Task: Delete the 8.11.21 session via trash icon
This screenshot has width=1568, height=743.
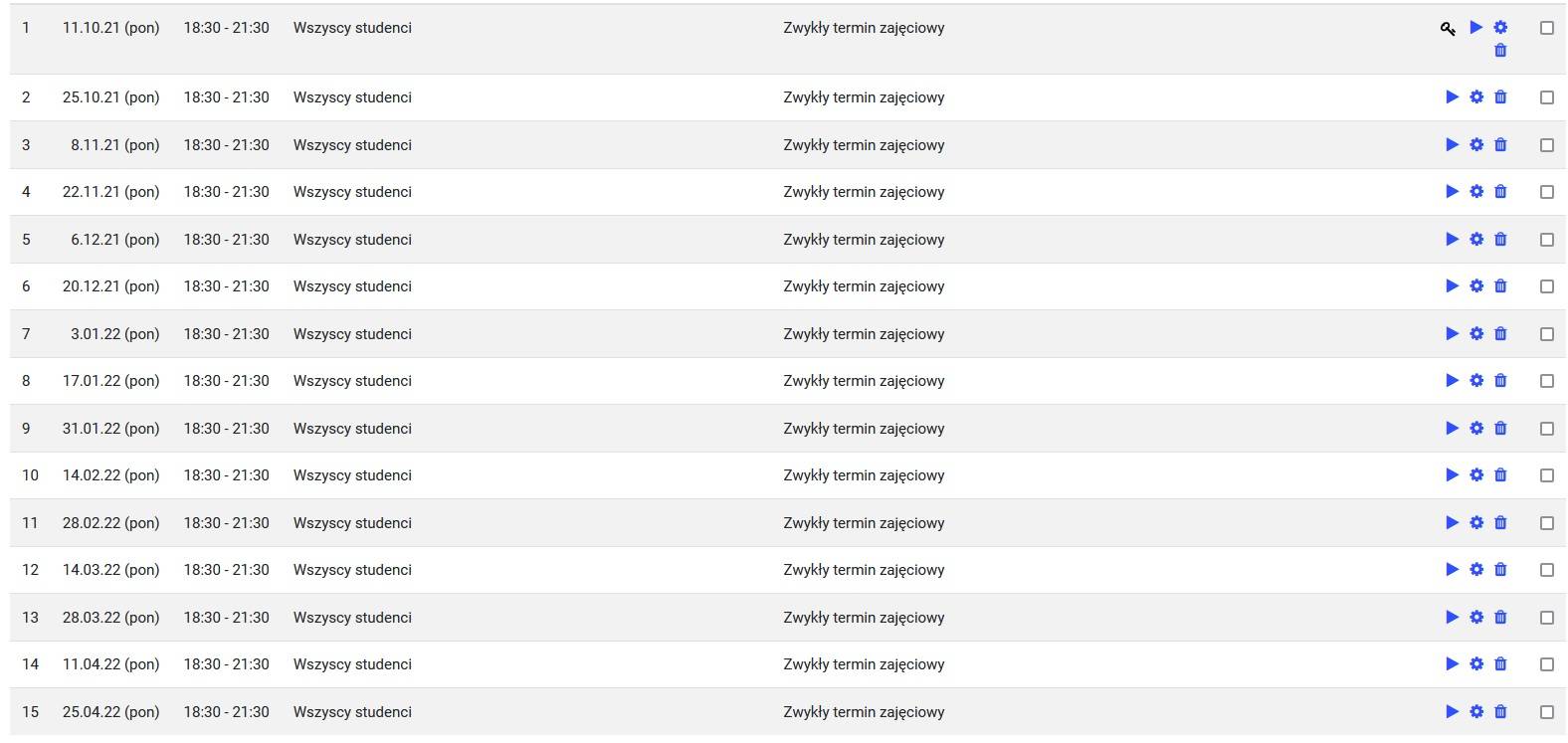Action: point(1500,145)
